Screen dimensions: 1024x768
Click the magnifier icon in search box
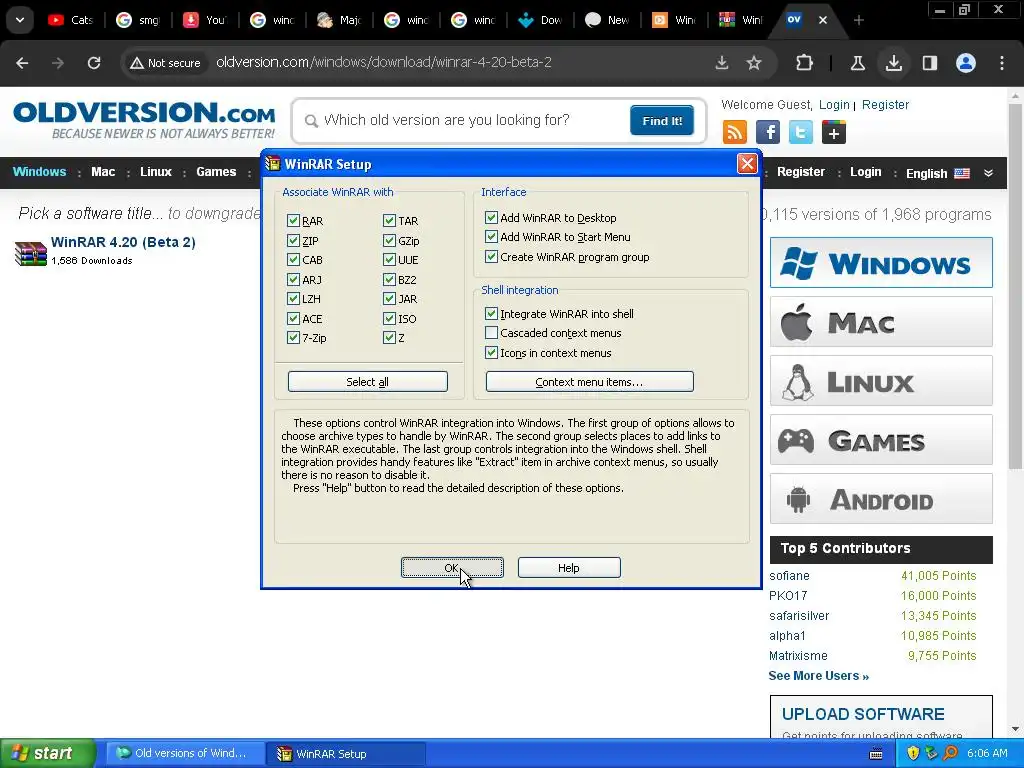click(312, 121)
